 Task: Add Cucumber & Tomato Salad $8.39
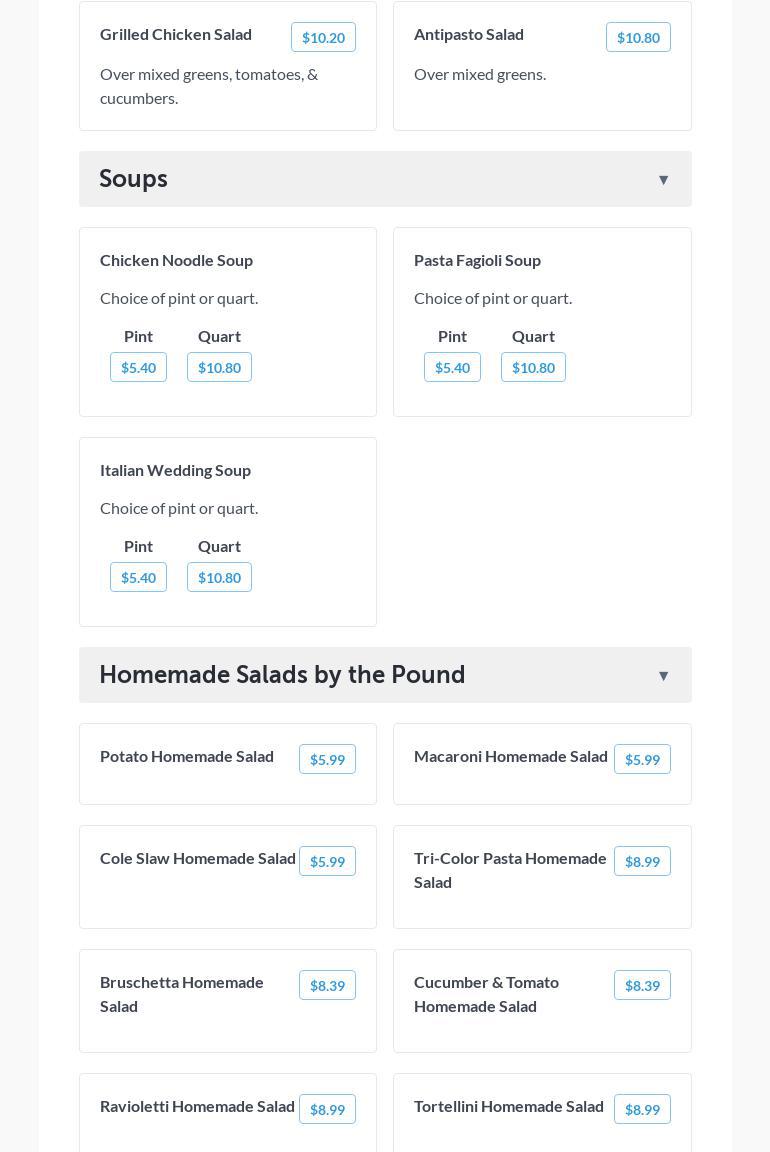642,986
